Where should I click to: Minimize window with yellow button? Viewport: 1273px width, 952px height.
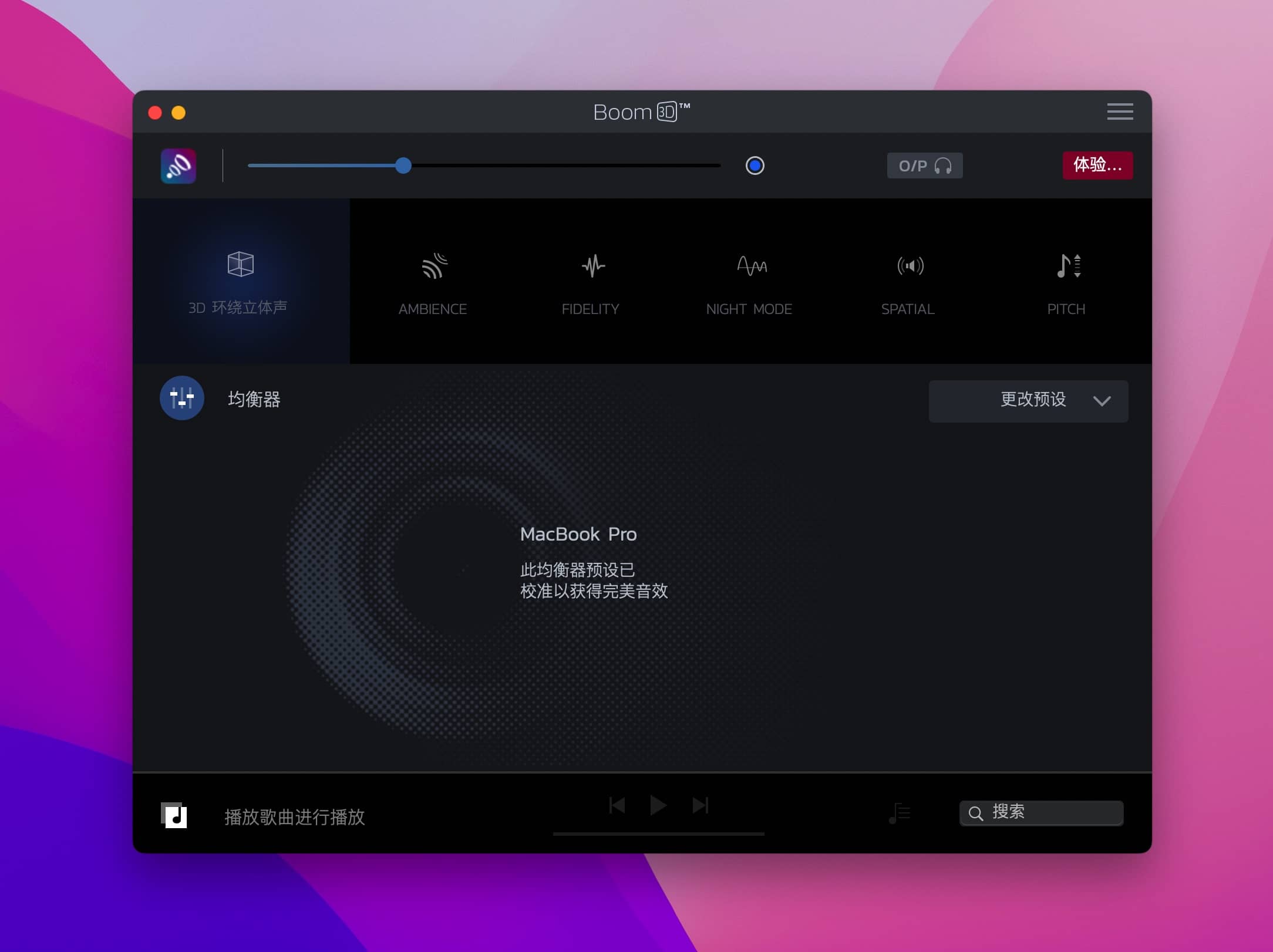click(179, 113)
